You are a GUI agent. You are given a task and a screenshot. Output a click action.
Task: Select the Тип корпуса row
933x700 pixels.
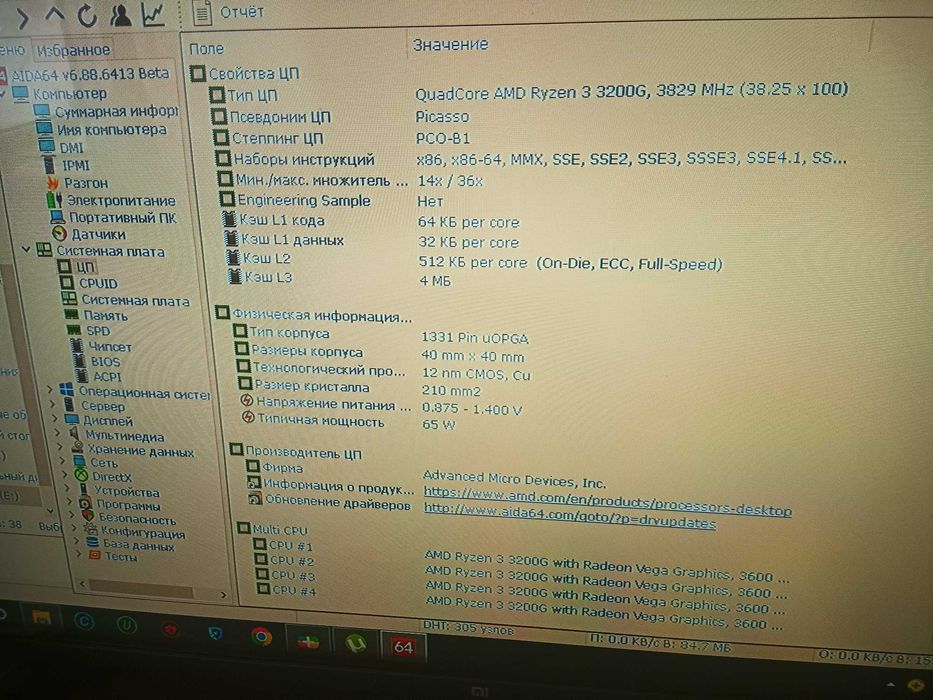(381, 335)
